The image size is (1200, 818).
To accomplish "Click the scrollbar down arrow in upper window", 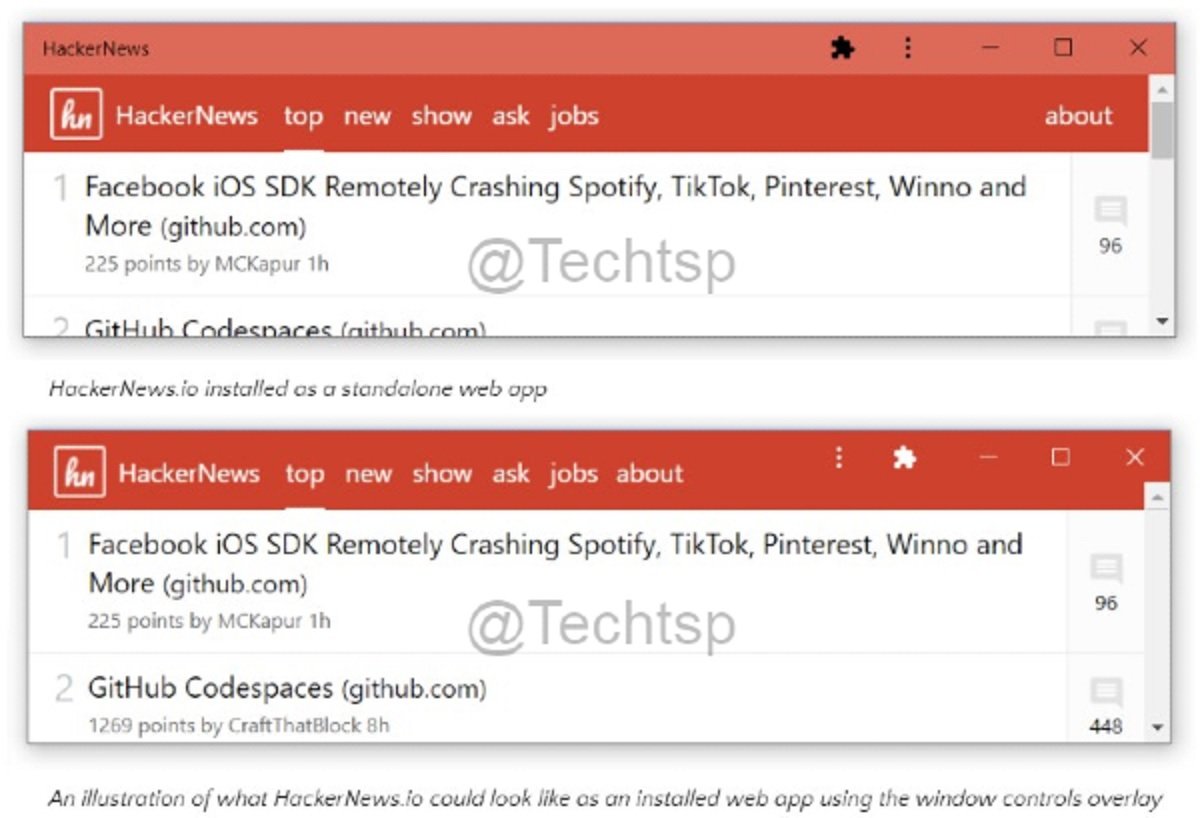I will (1162, 321).
